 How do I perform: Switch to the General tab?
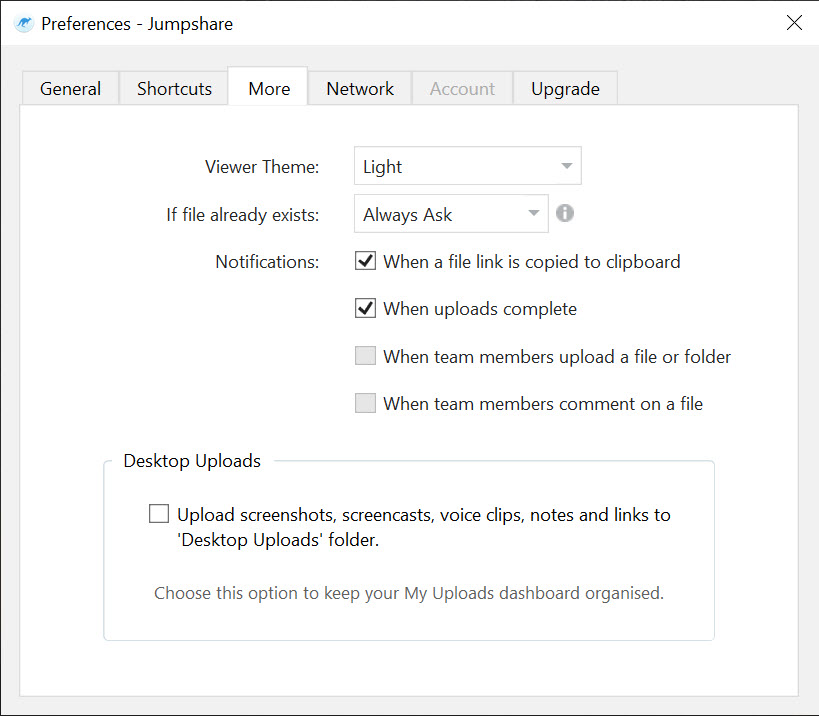[x=71, y=88]
